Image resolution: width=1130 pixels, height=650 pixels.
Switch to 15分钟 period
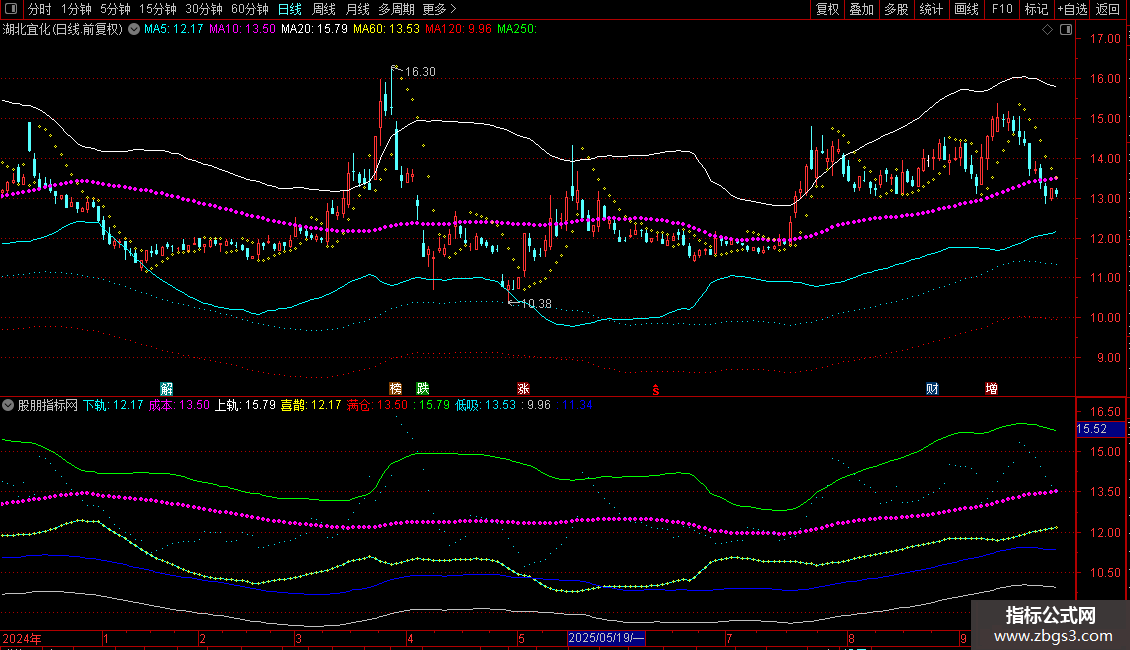(x=158, y=9)
